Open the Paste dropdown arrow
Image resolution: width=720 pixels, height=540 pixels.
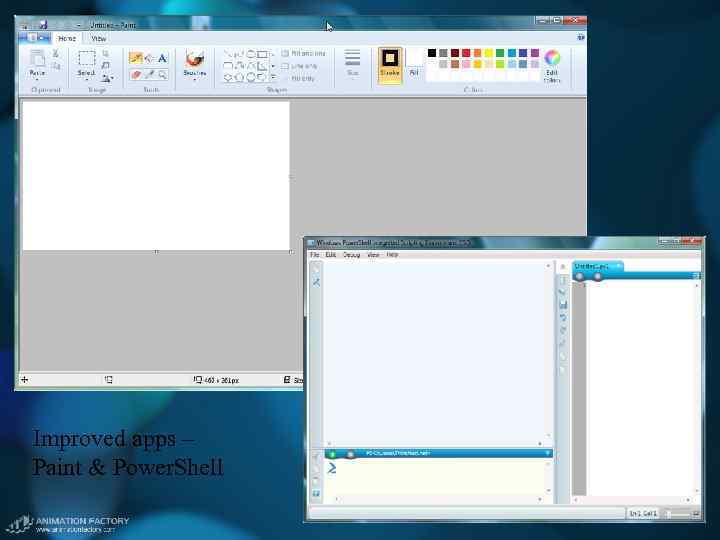(x=37, y=80)
